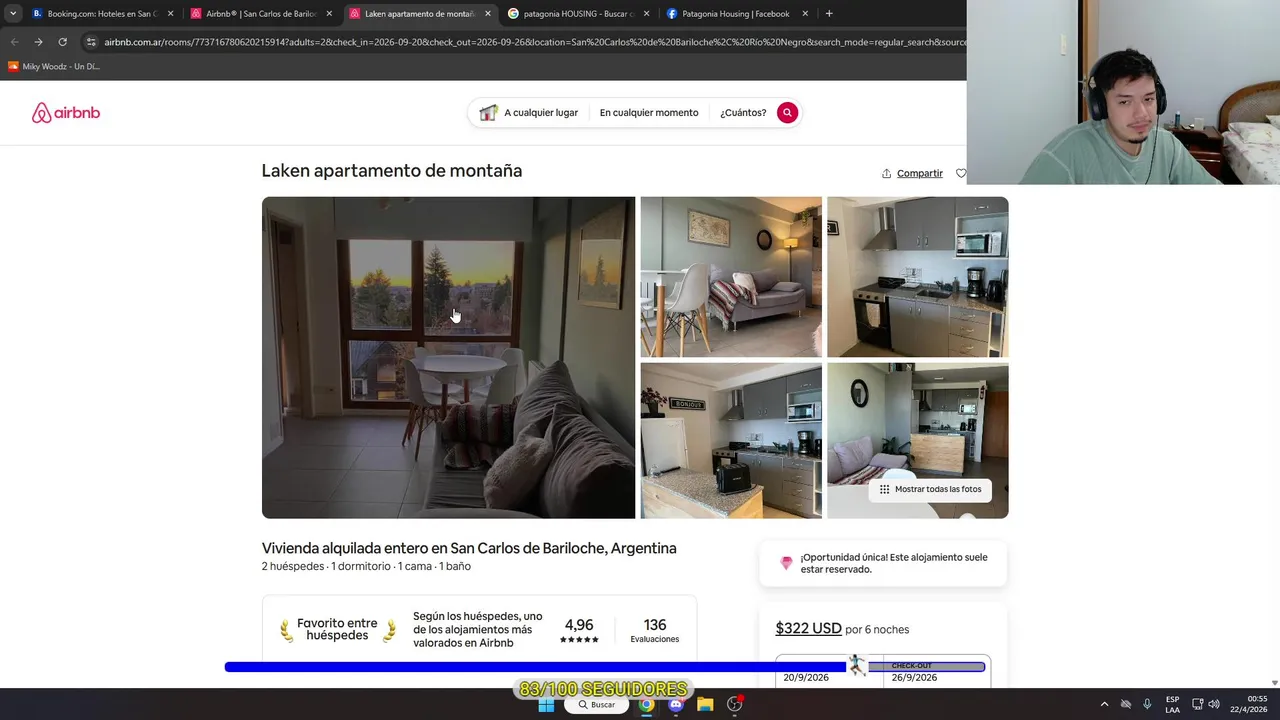
Task: Click the page scrollbar down arrow
Action: [x=1274, y=683]
